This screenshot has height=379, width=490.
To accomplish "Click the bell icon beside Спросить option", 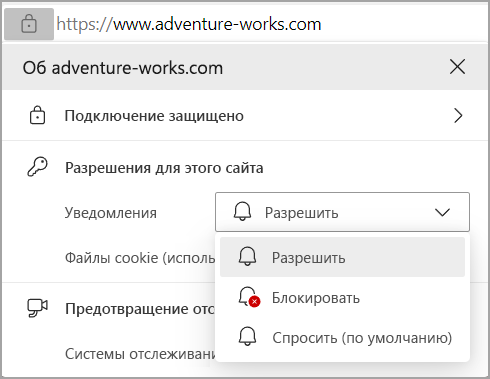I will pyautogui.click(x=247, y=336).
